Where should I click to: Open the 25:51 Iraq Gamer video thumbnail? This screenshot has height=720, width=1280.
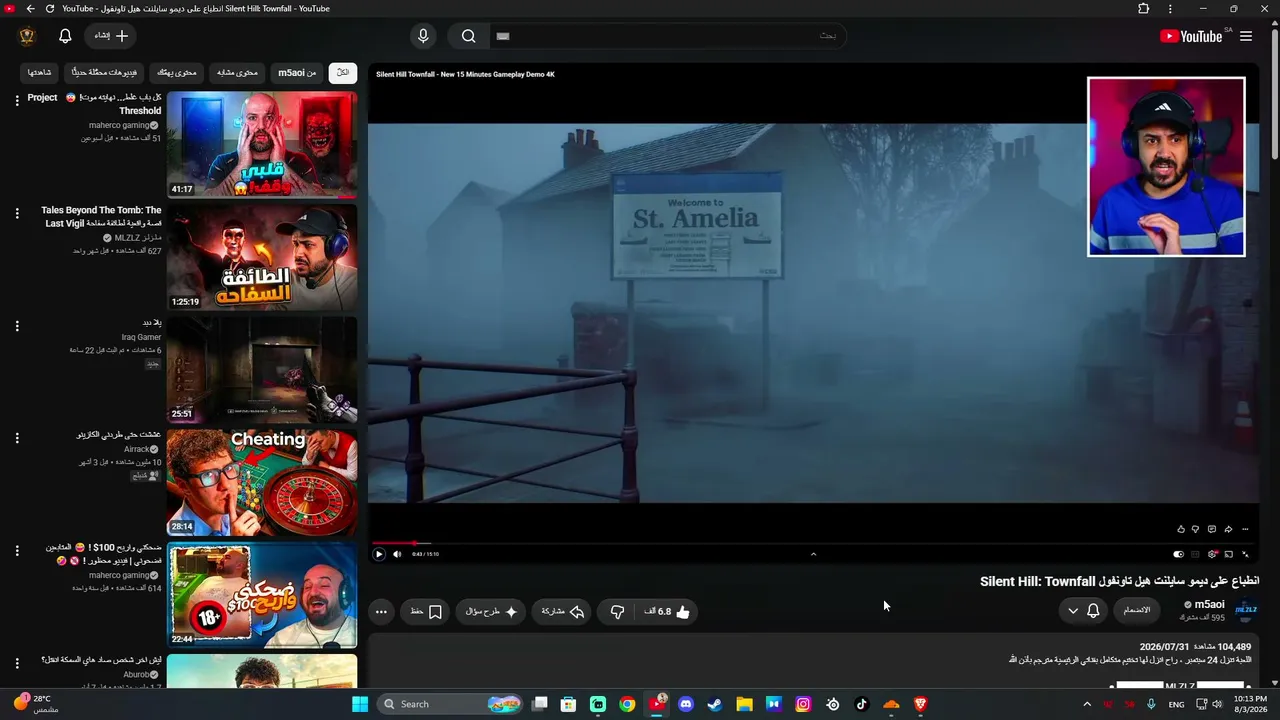tap(262, 370)
